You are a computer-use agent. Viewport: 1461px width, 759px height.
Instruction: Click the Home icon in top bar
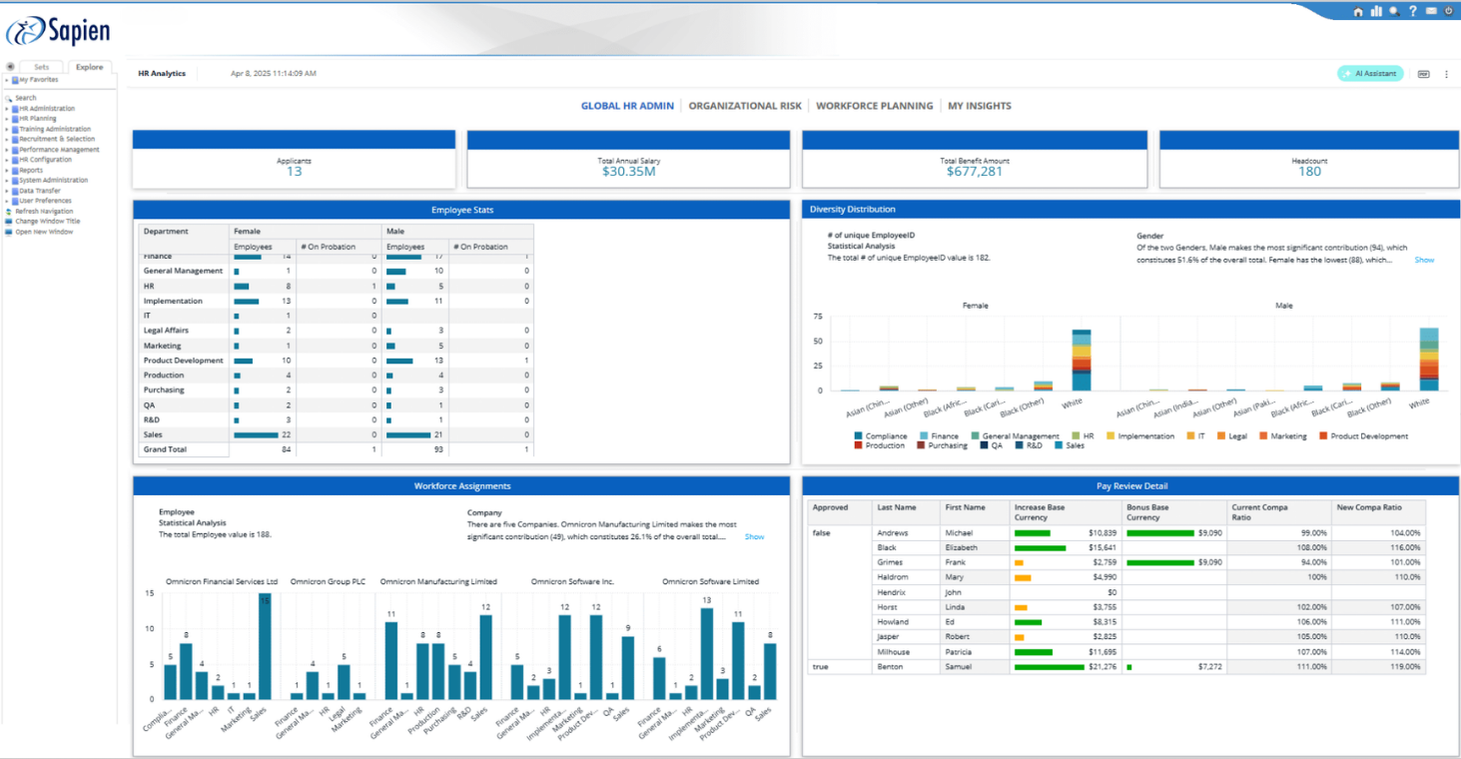(1357, 11)
